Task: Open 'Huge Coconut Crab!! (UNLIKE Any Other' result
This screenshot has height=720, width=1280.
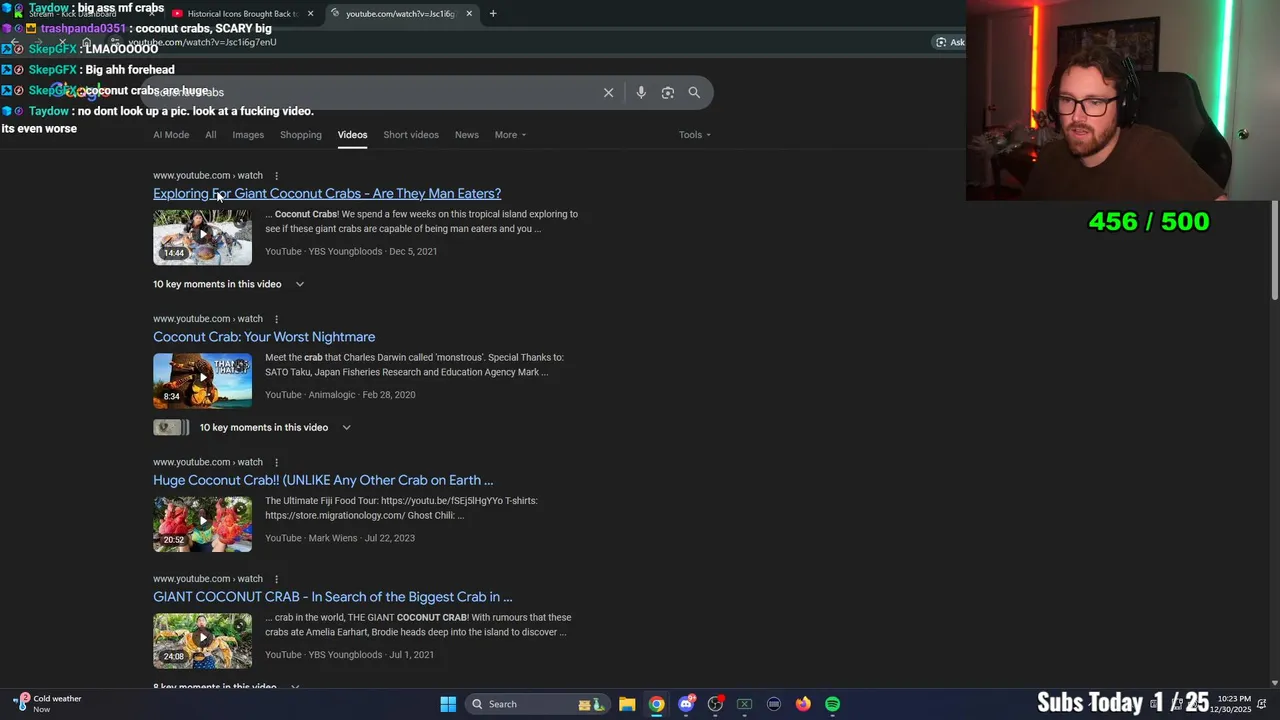Action: click(x=323, y=480)
